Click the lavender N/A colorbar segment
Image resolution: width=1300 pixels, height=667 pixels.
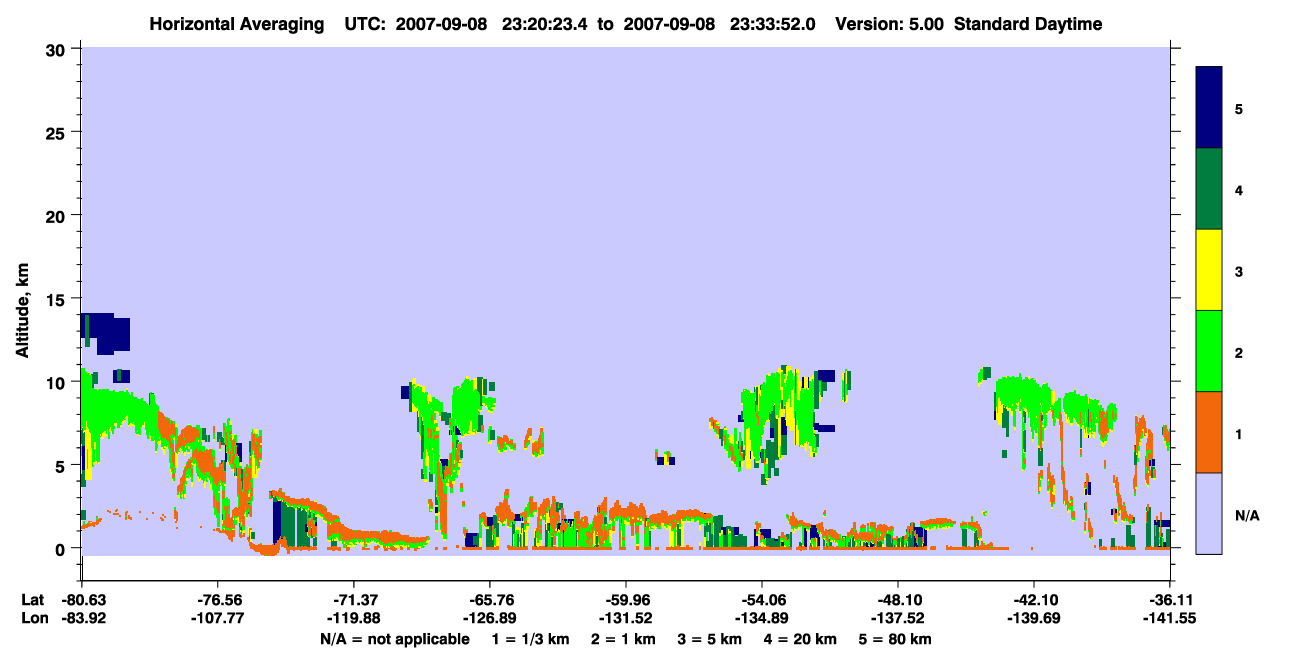1209,513
